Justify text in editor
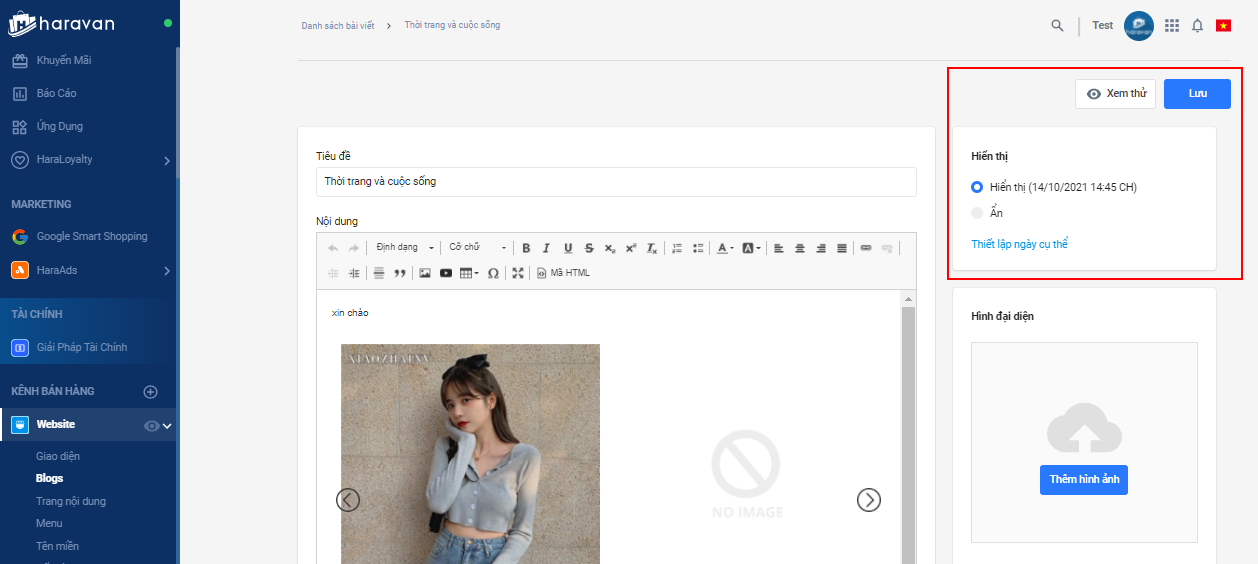The image size is (1258, 564). [x=842, y=248]
